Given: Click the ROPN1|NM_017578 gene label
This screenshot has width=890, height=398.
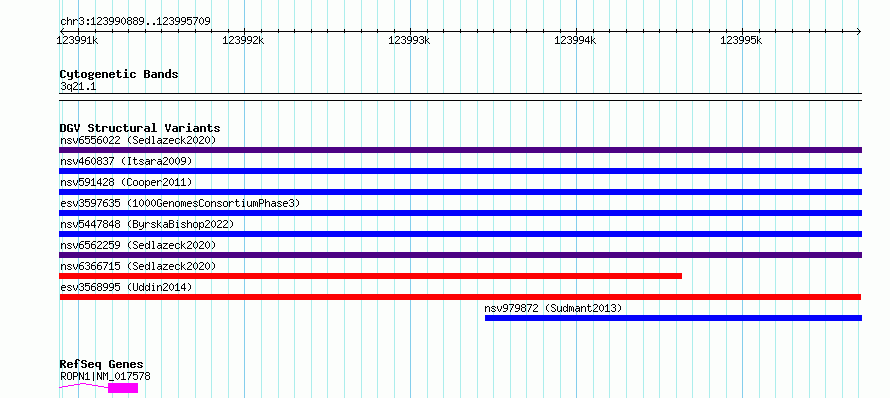Looking at the screenshot, I should (x=105, y=376).
